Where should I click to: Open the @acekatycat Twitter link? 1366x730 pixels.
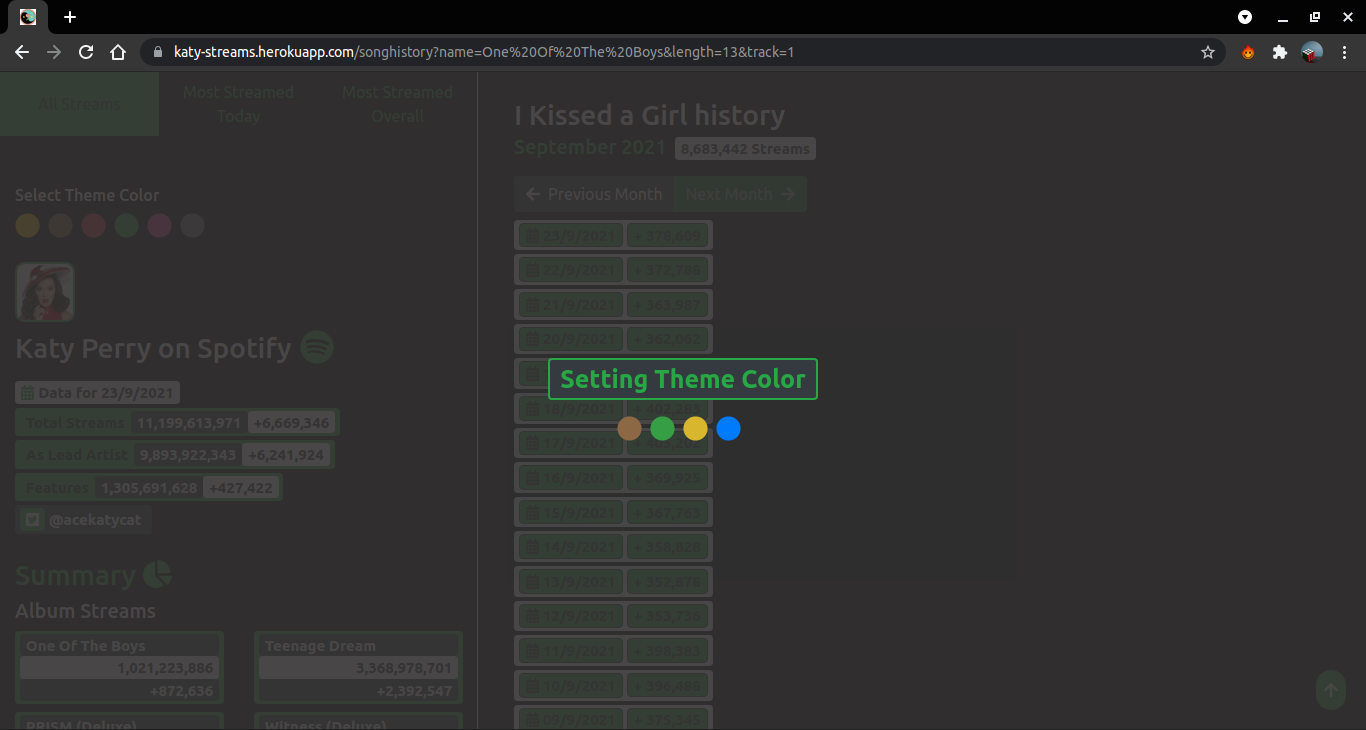[84, 520]
